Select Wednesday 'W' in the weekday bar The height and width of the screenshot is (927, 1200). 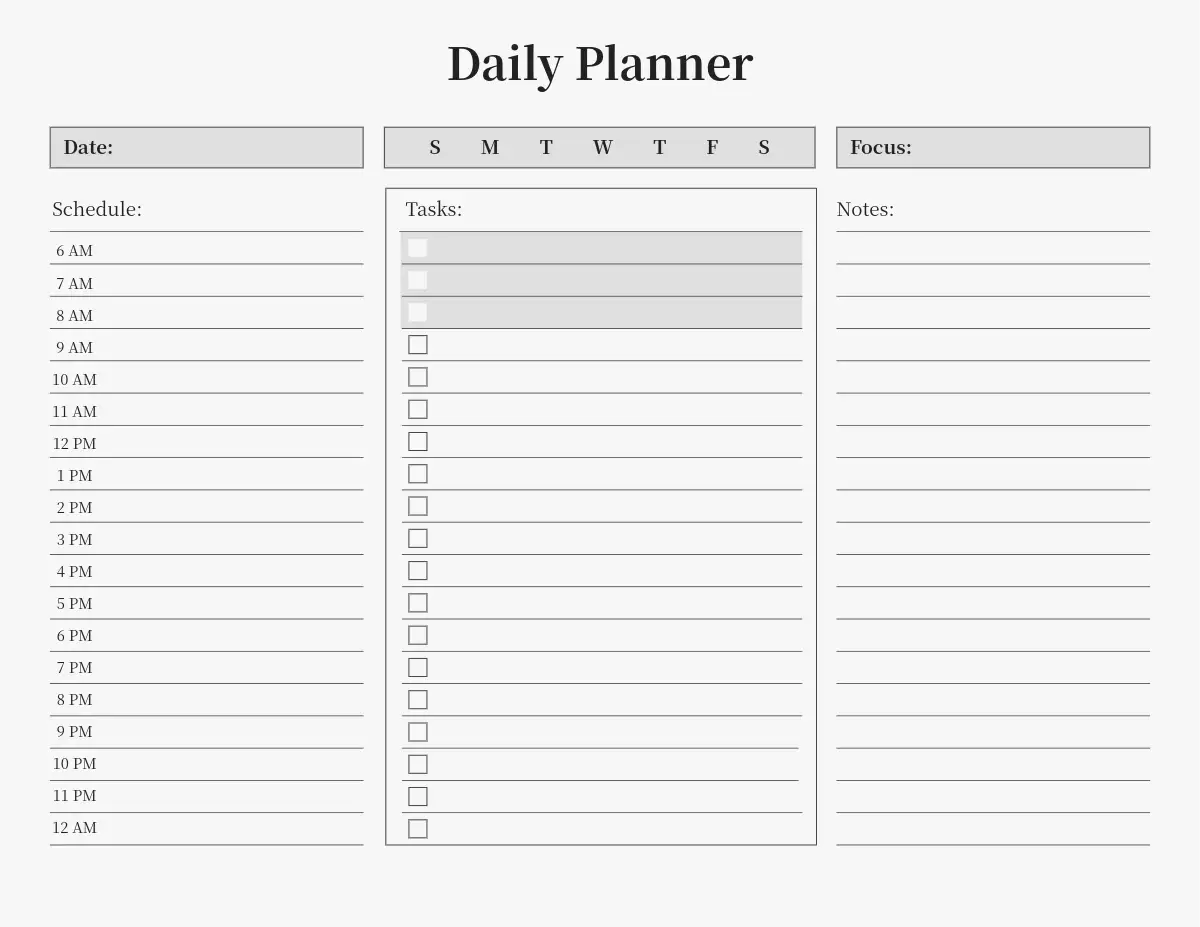(602, 147)
